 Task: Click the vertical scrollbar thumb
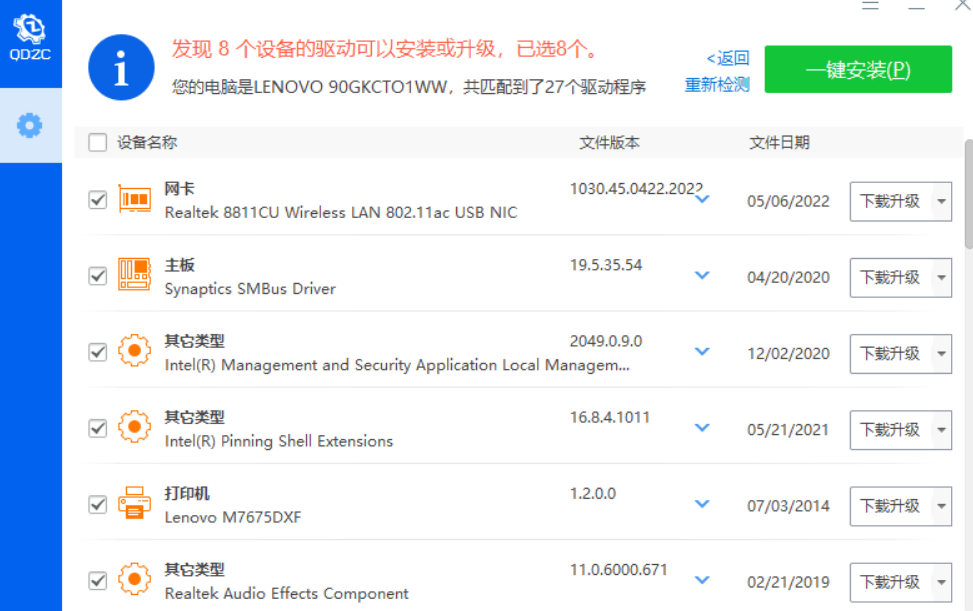[967, 194]
